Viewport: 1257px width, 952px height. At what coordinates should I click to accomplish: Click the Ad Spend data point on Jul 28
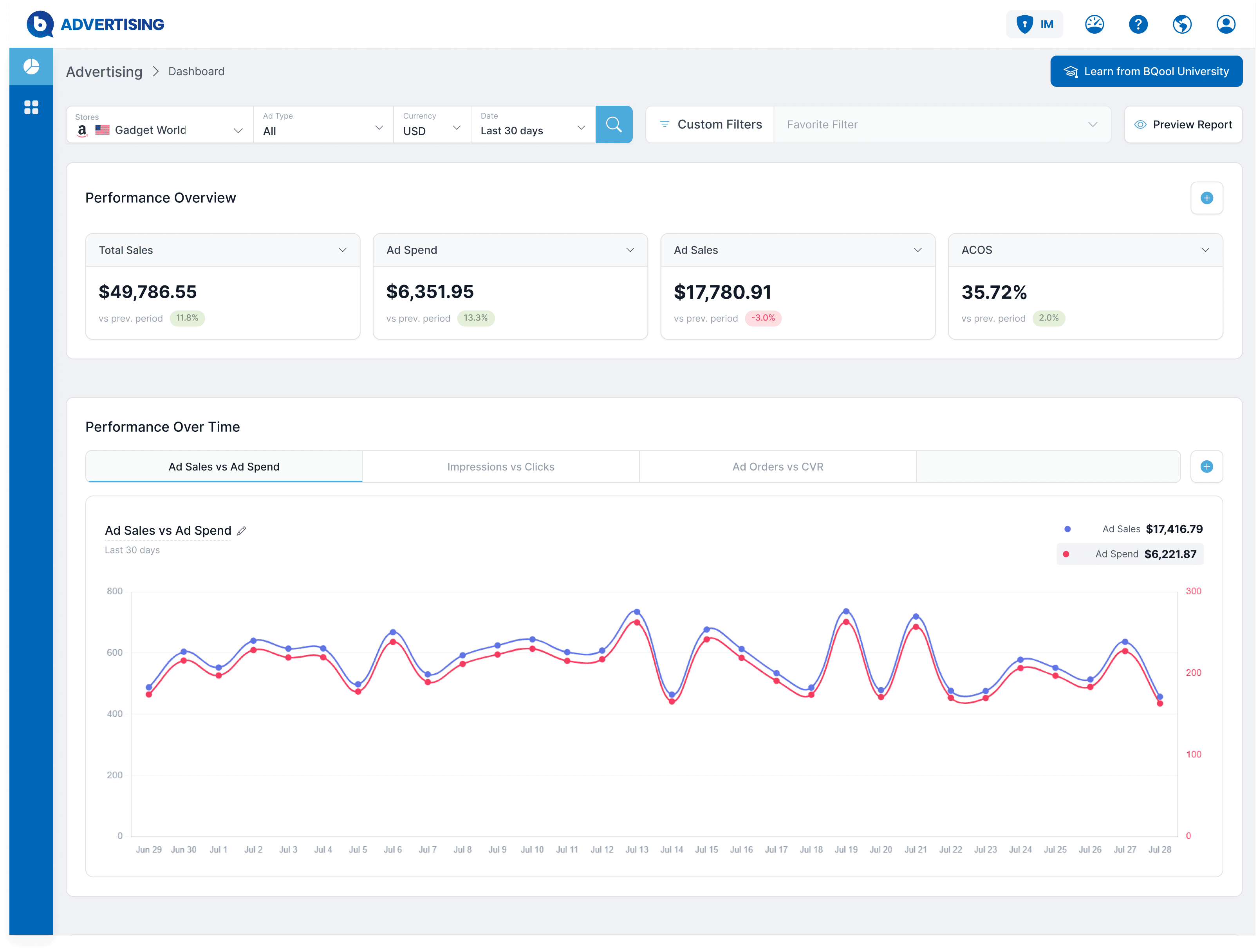tap(1160, 703)
